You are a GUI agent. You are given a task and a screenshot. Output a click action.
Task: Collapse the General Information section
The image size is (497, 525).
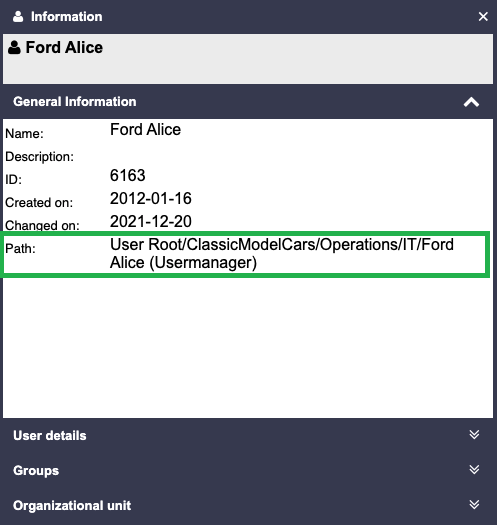coord(471,102)
